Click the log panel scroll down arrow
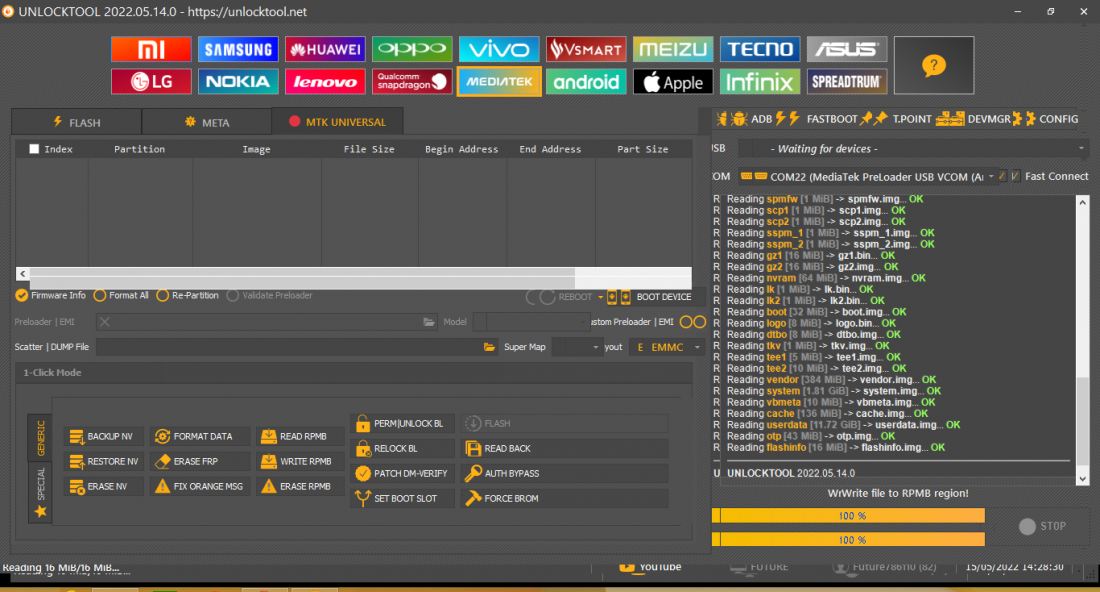The width and height of the screenshot is (1100, 592). pyautogui.click(x=1082, y=479)
